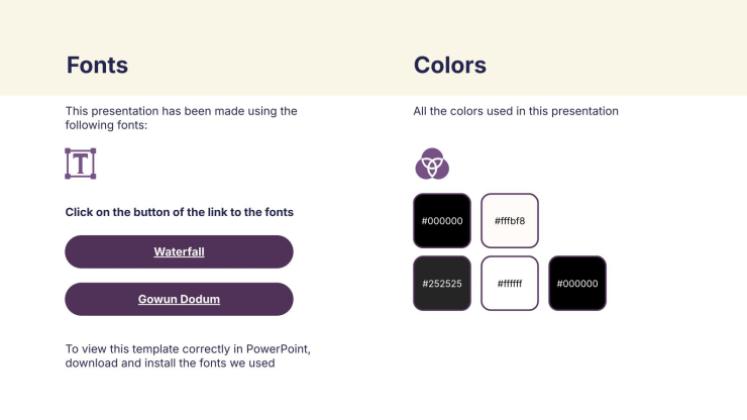747x420 pixels.
Task: Select the white #ffffff color swatch
Action: tap(509, 283)
